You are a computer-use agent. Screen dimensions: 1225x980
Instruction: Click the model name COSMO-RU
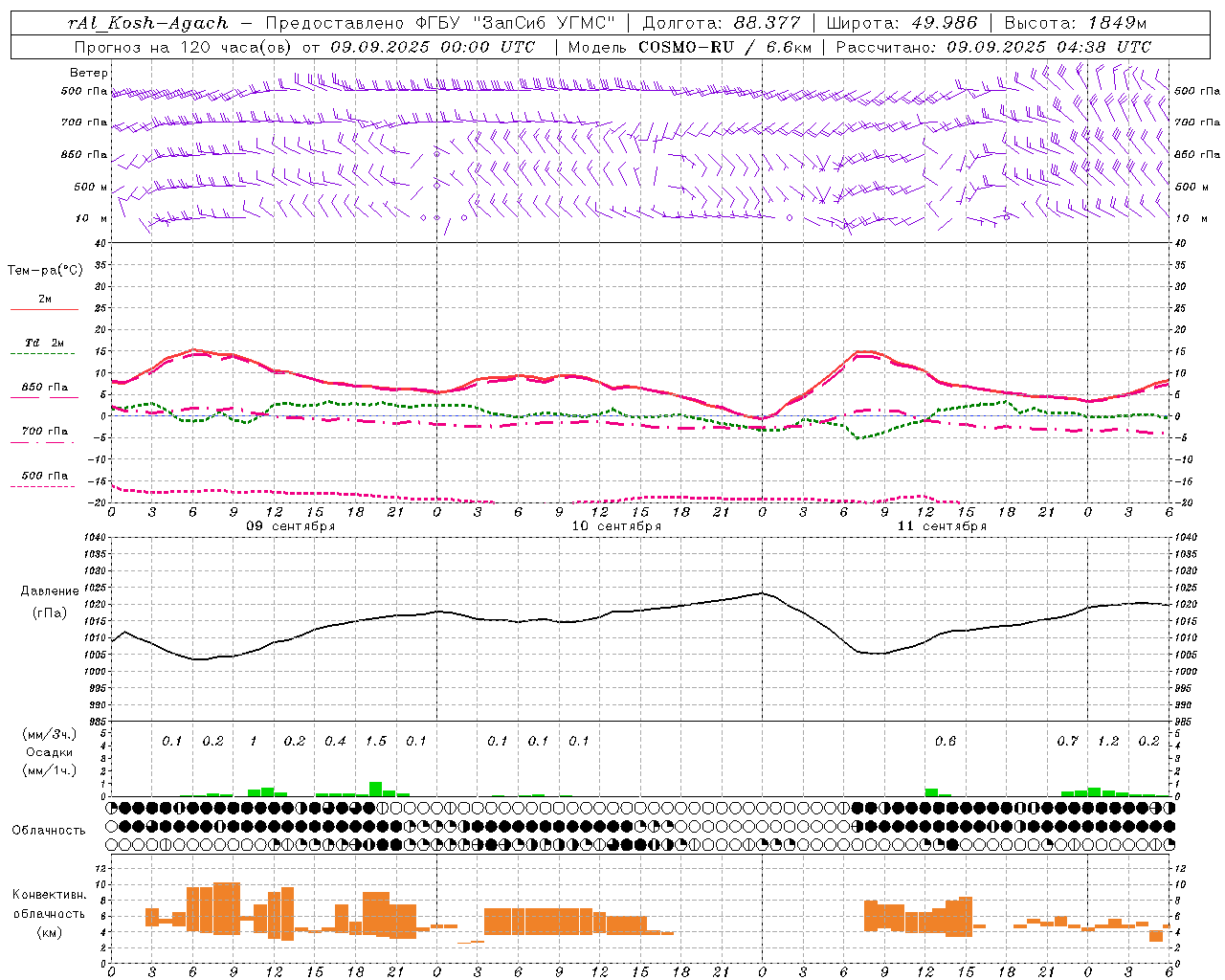[686, 47]
